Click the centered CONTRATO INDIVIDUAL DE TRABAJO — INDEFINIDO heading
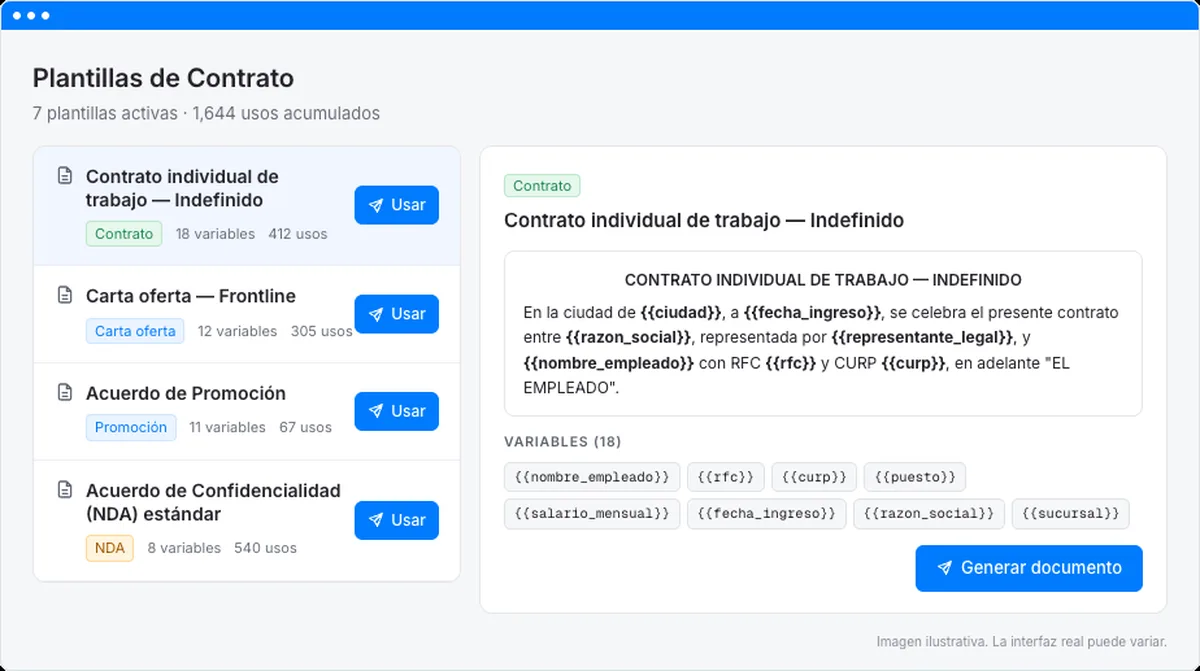This screenshot has height=671, width=1200. 823,281
